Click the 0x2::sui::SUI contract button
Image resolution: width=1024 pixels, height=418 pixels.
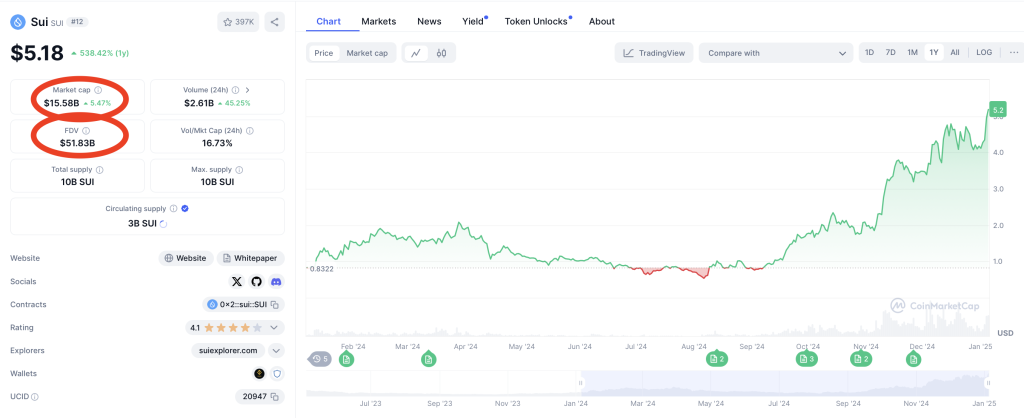click(244, 304)
